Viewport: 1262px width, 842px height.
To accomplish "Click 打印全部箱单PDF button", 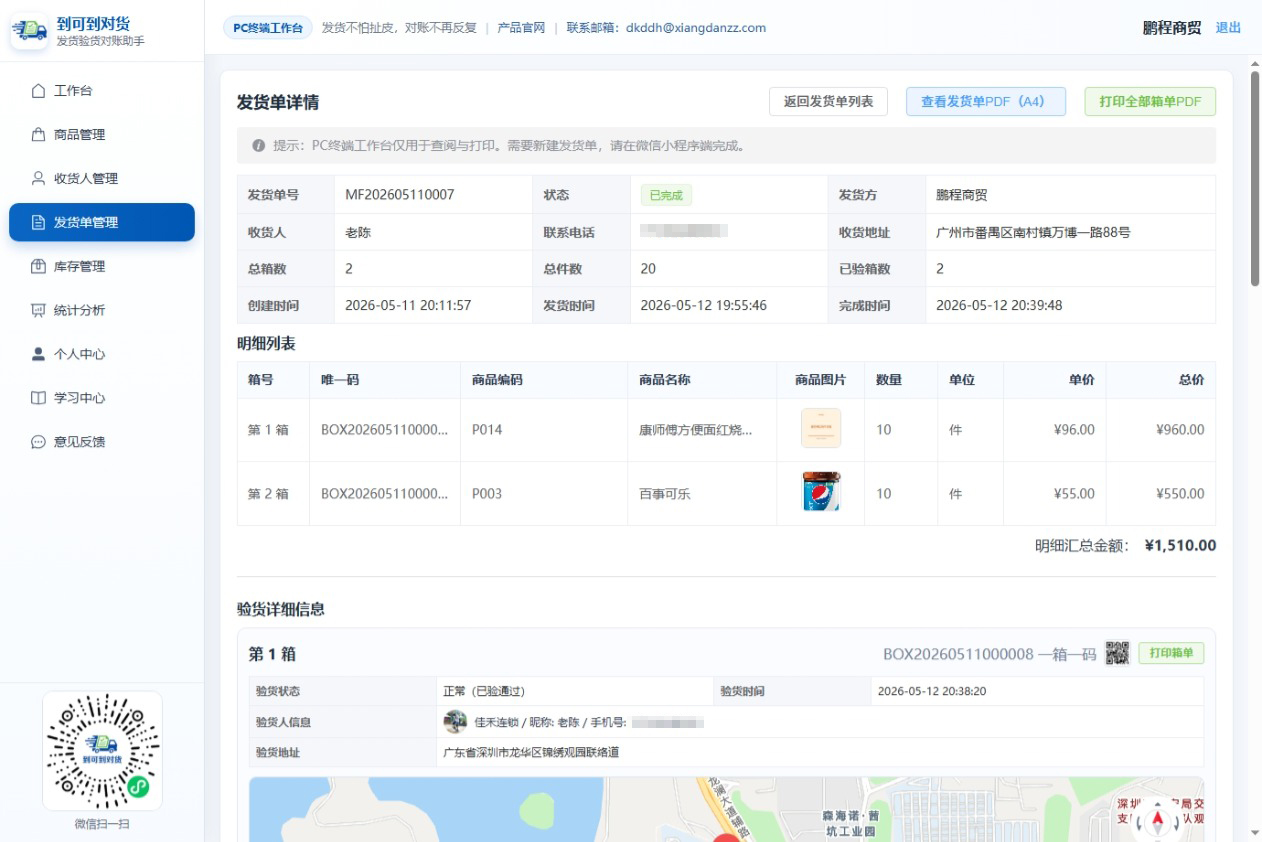I will click(1150, 102).
